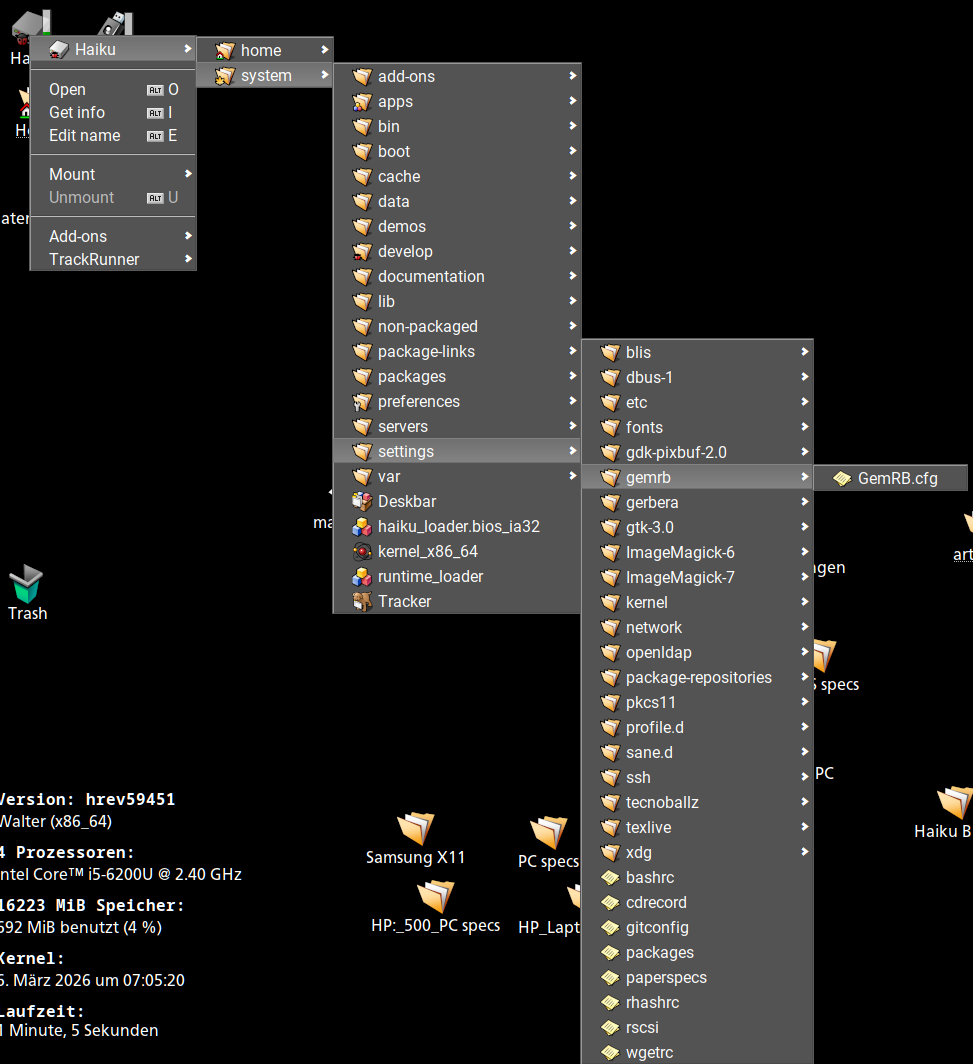Click the Deskbar application icon

pos(362,502)
